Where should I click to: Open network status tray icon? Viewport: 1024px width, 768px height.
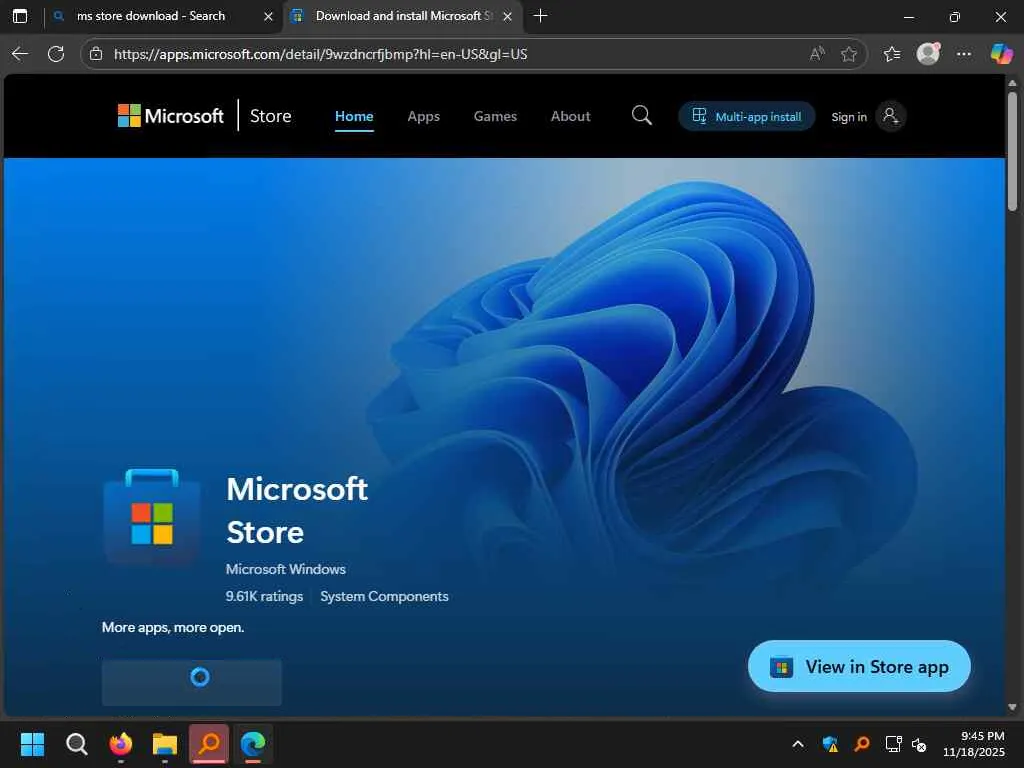point(893,744)
